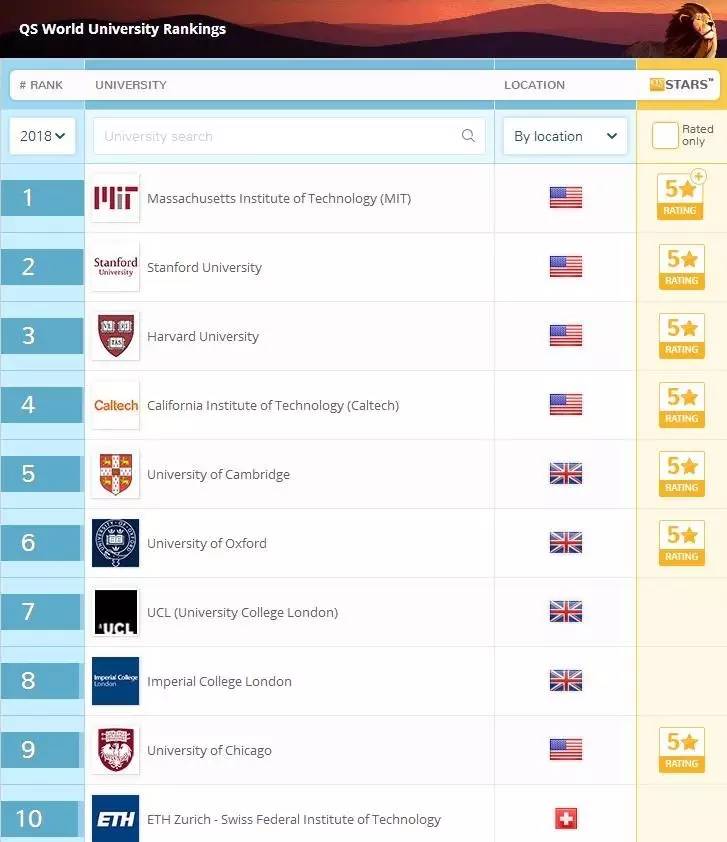This screenshot has width=727, height=842.
Task: Open MIT's 5 star plus rating badge
Action: click(x=681, y=195)
